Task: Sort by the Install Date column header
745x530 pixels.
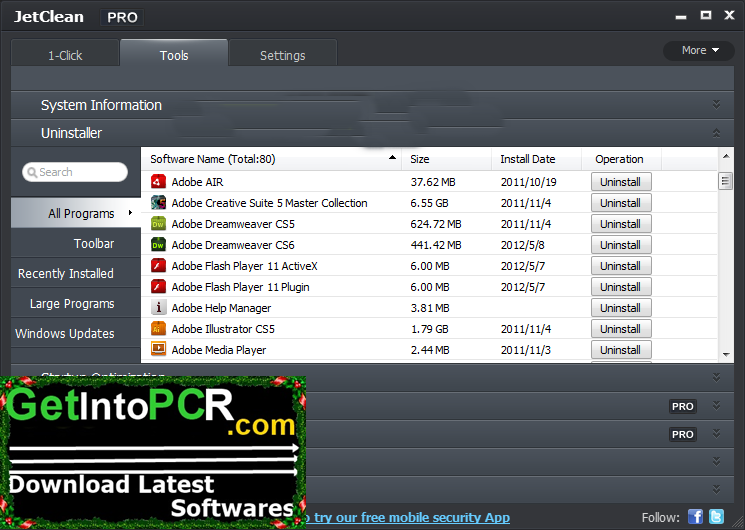Action: [x=536, y=159]
